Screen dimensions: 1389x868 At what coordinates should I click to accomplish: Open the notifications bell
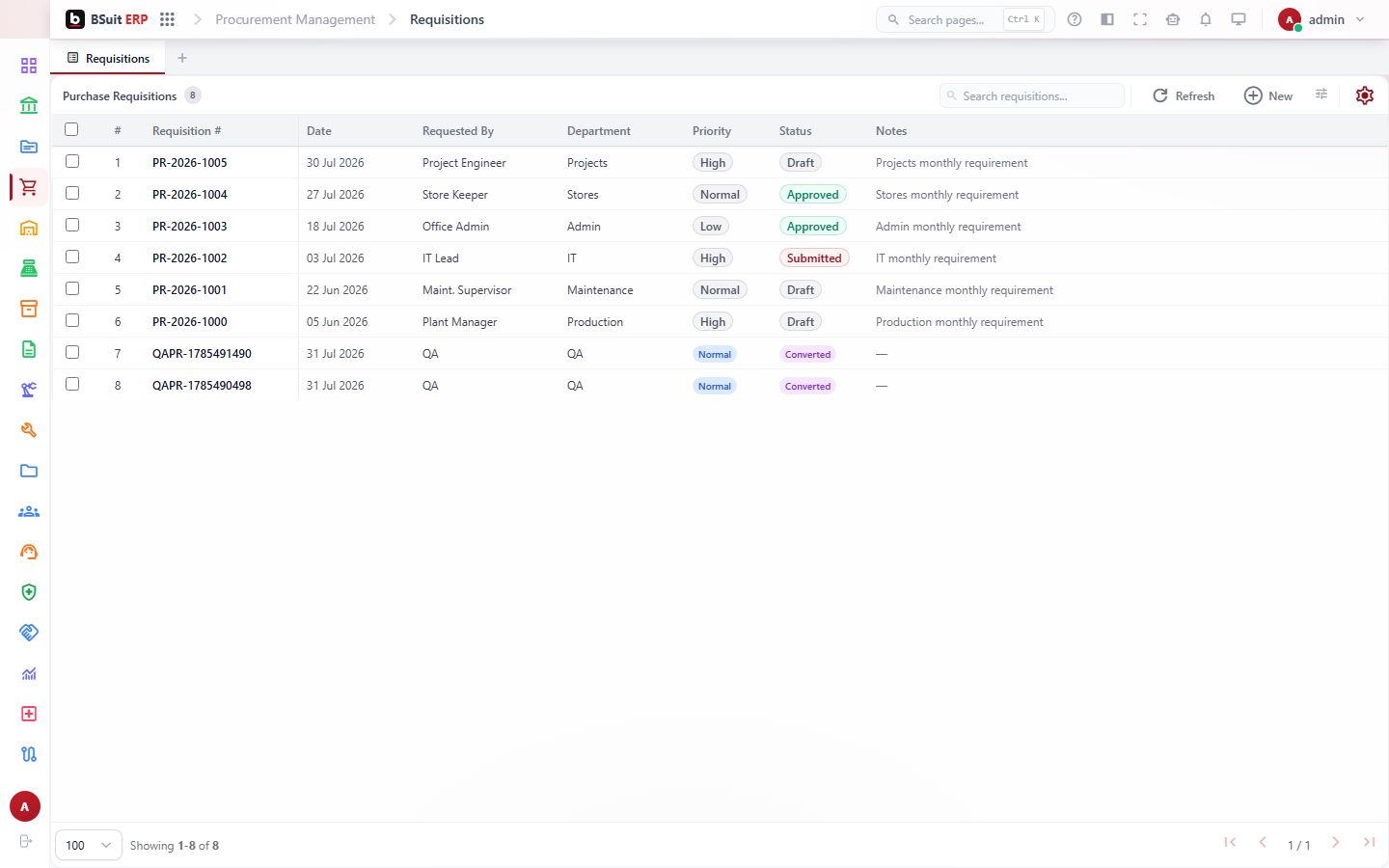(x=1206, y=19)
